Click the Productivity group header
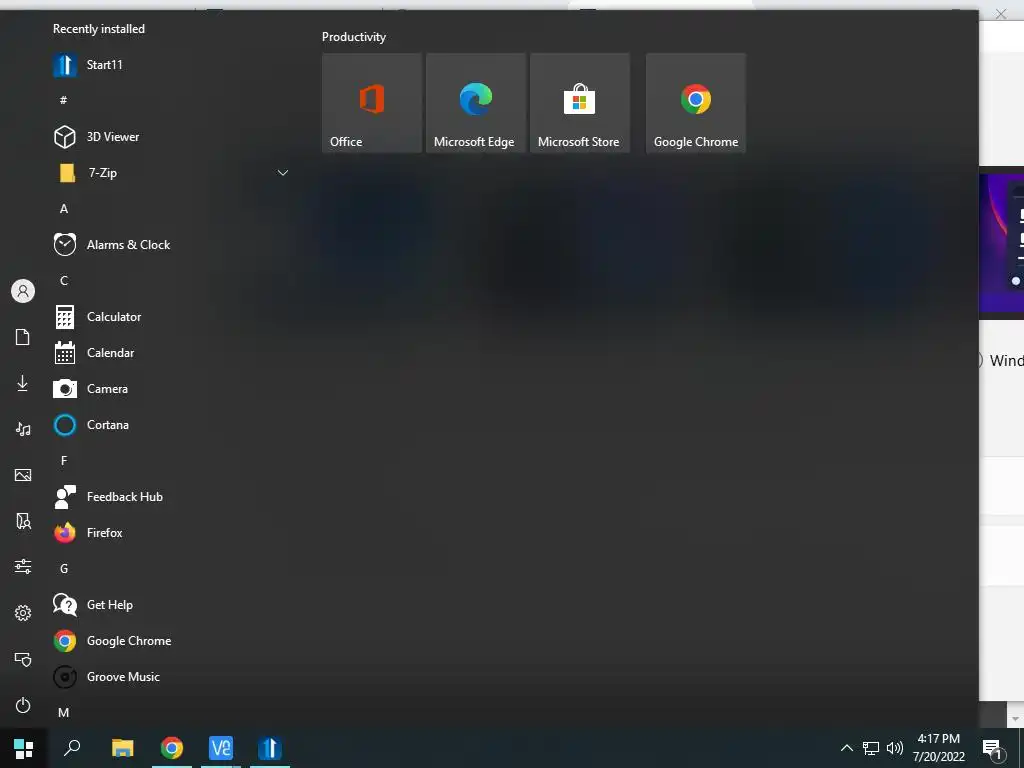Screen dimensions: 1024x768 pos(354,37)
